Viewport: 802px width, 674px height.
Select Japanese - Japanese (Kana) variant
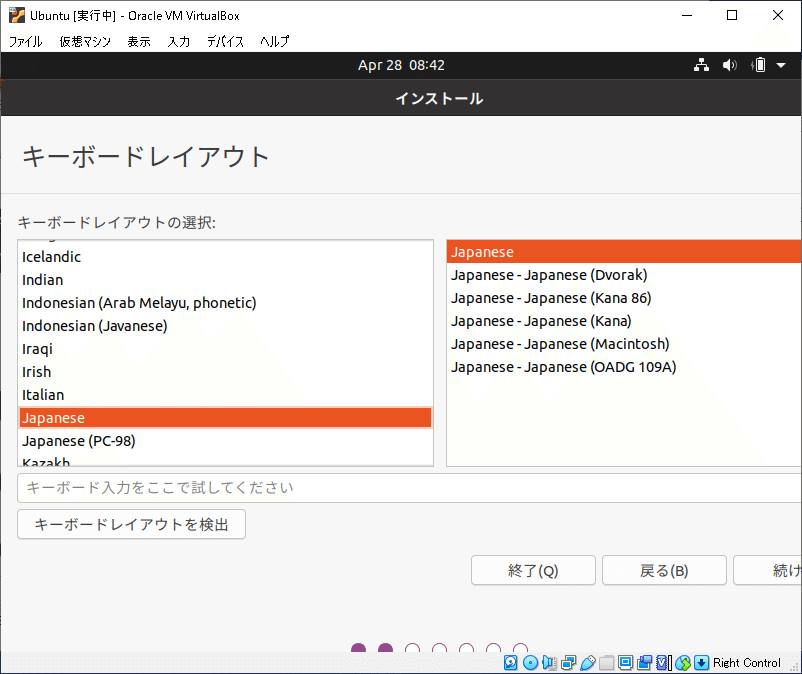pos(624,321)
